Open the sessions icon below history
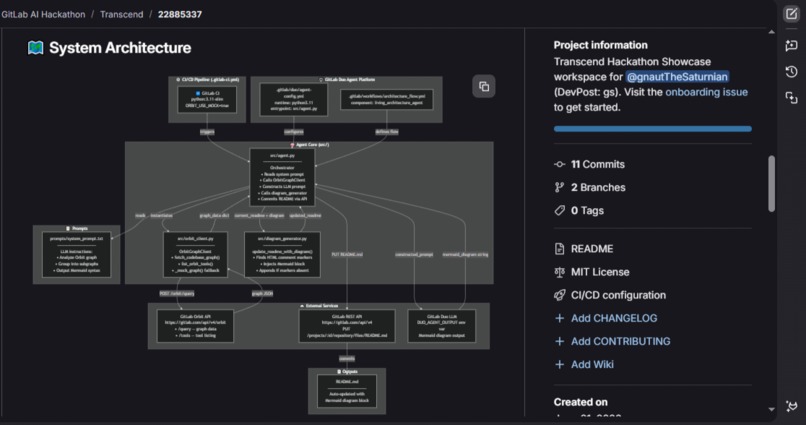The height and width of the screenshot is (425, 806). pyautogui.click(x=792, y=97)
